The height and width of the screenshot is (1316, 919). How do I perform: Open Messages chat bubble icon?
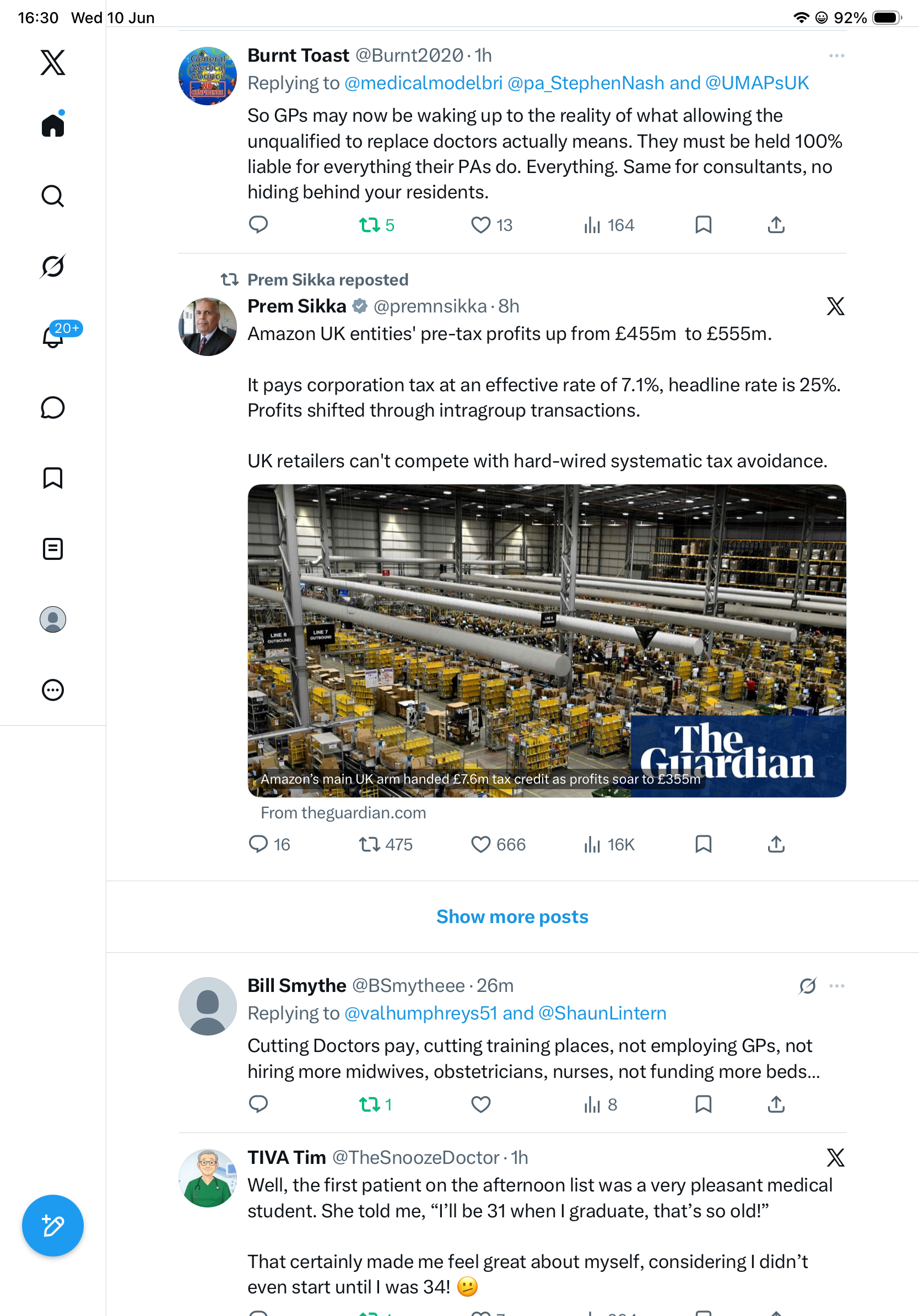point(53,407)
